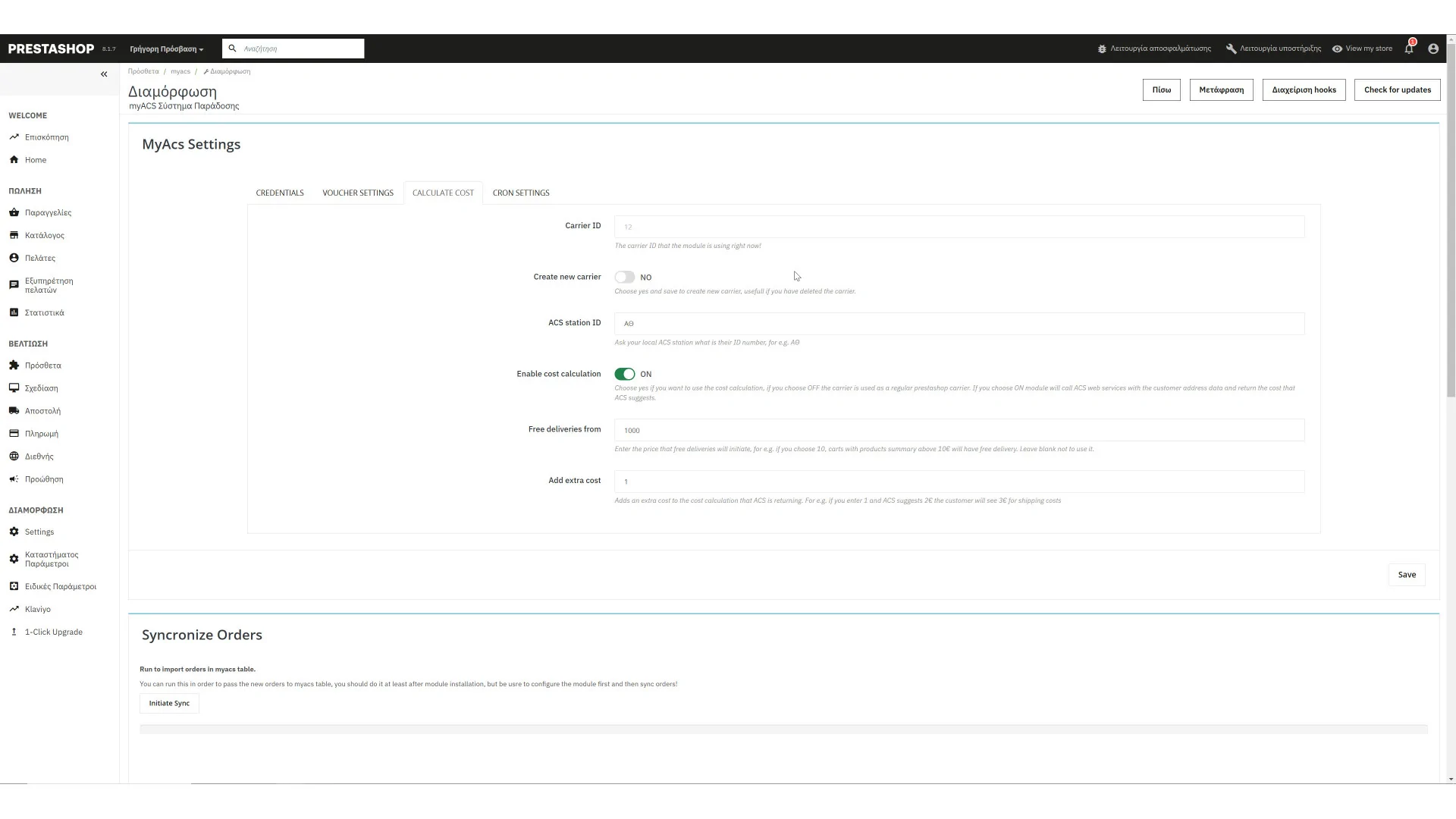Click the Initiate Sync button

[169, 703]
